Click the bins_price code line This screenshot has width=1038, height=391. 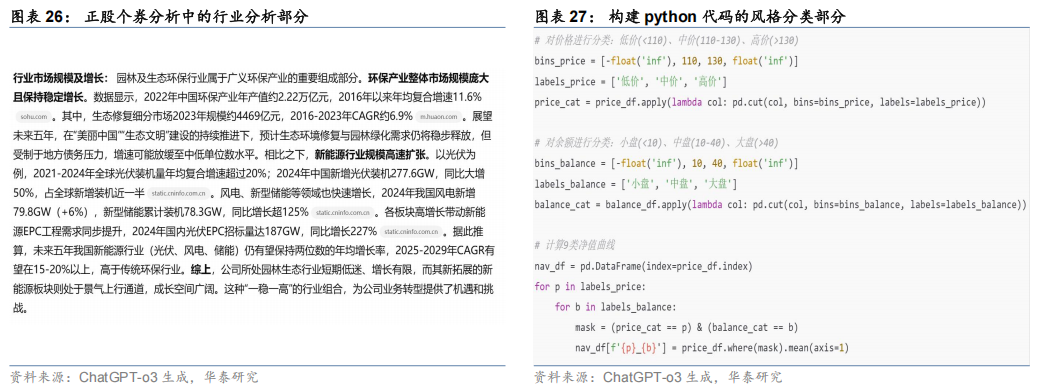[x=666, y=61]
